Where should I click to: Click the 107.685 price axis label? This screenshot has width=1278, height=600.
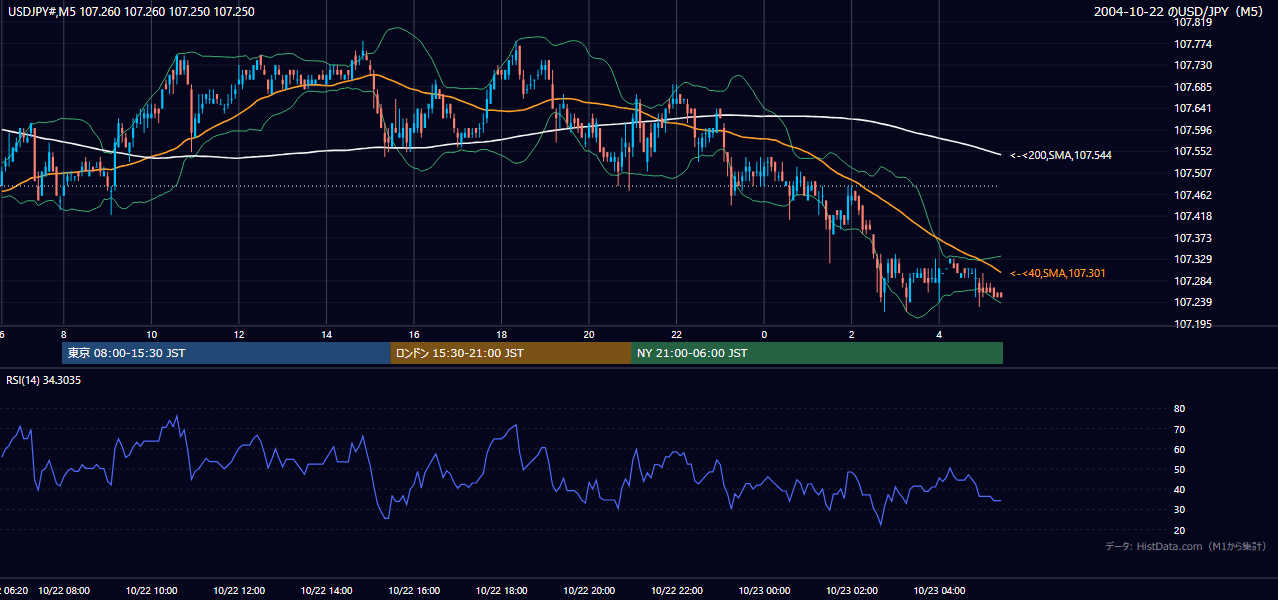[x=1193, y=87]
